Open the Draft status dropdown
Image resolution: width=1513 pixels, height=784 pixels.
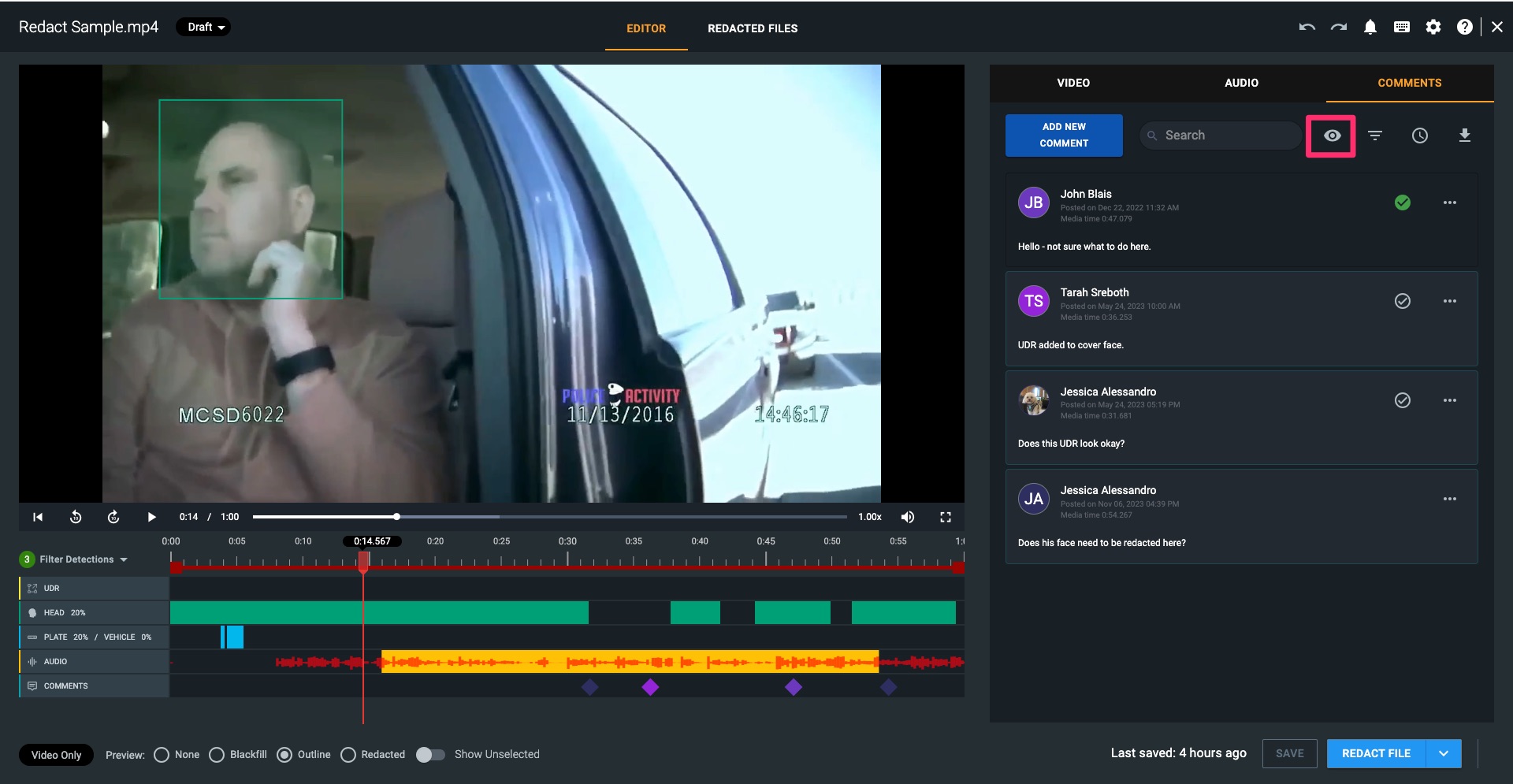coord(204,28)
